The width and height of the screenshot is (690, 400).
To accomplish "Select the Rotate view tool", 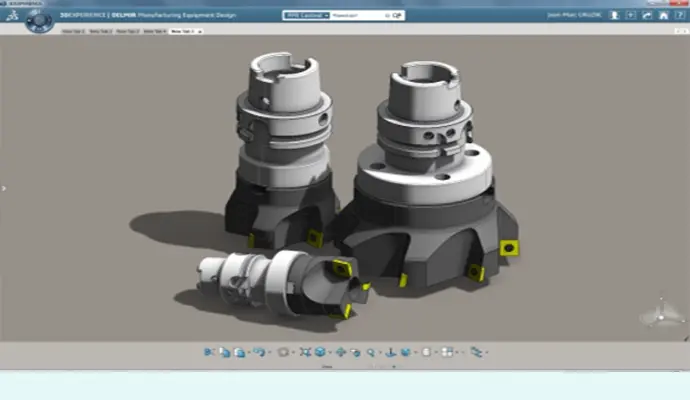I will click(x=355, y=352).
